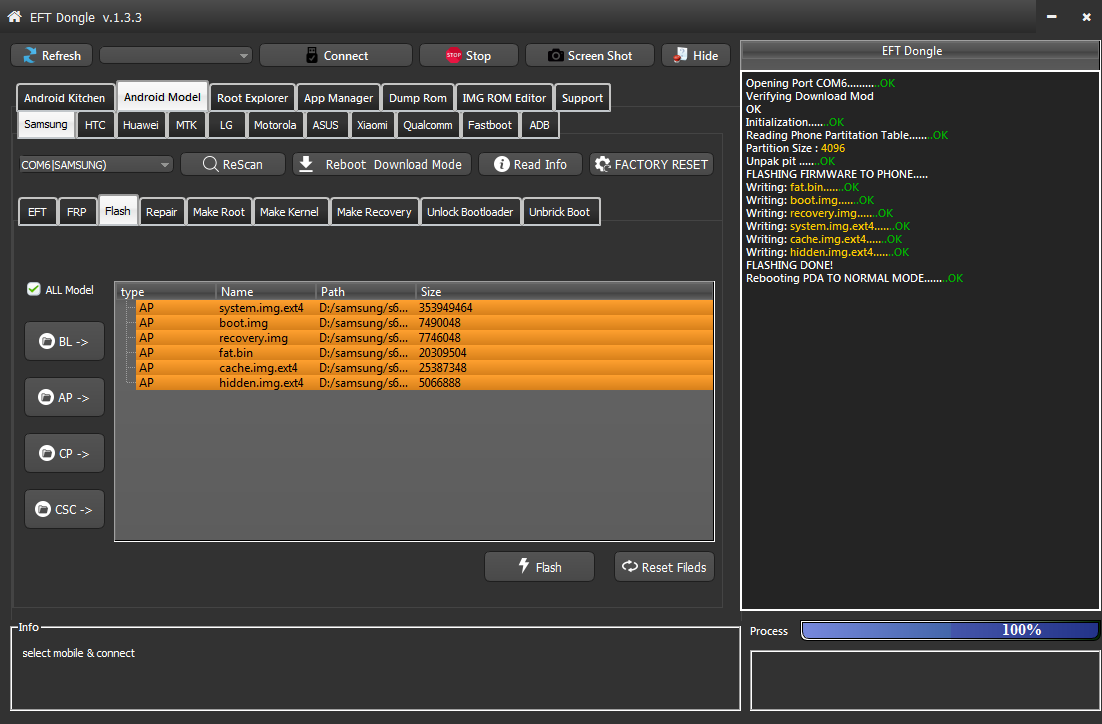Click the gear icon on FACTORY RESET

[x=602, y=164]
